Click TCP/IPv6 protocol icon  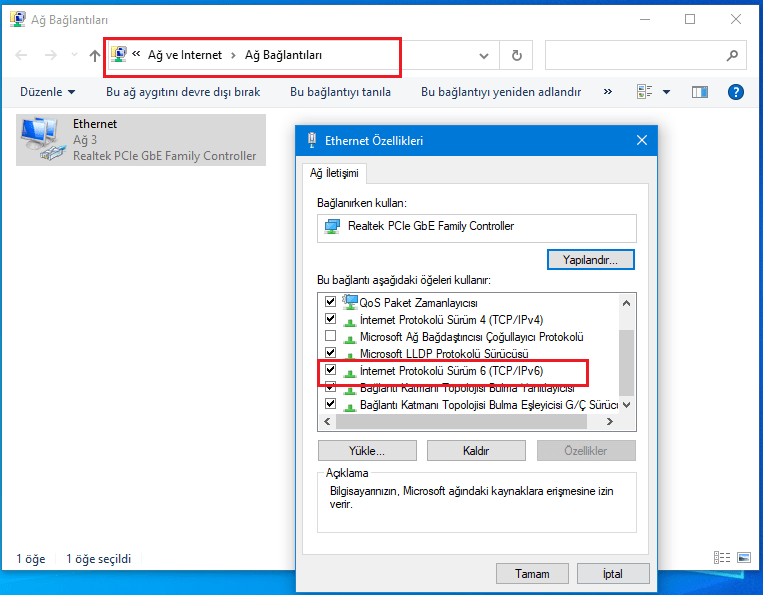(x=349, y=373)
